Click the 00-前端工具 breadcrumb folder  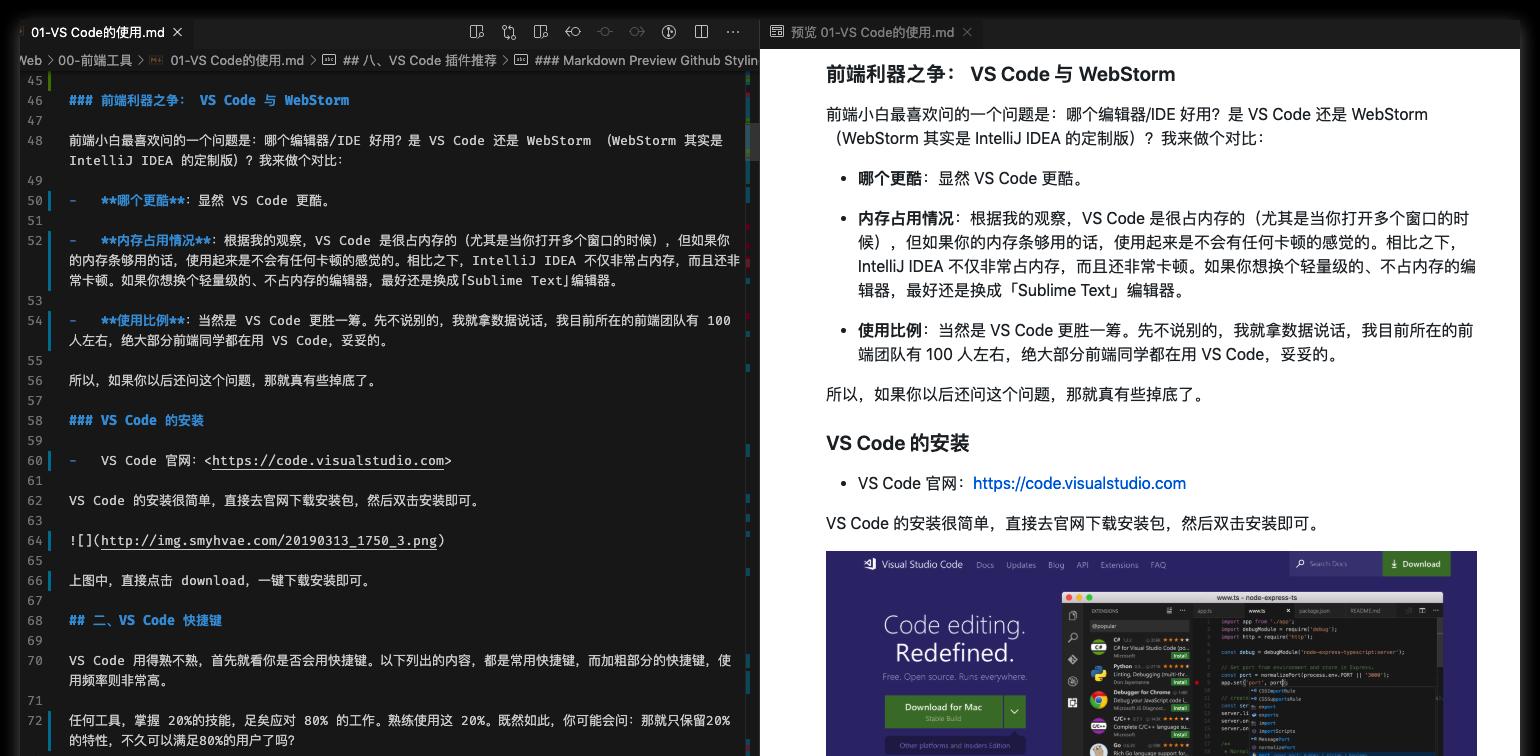click(x=95, y=60)
